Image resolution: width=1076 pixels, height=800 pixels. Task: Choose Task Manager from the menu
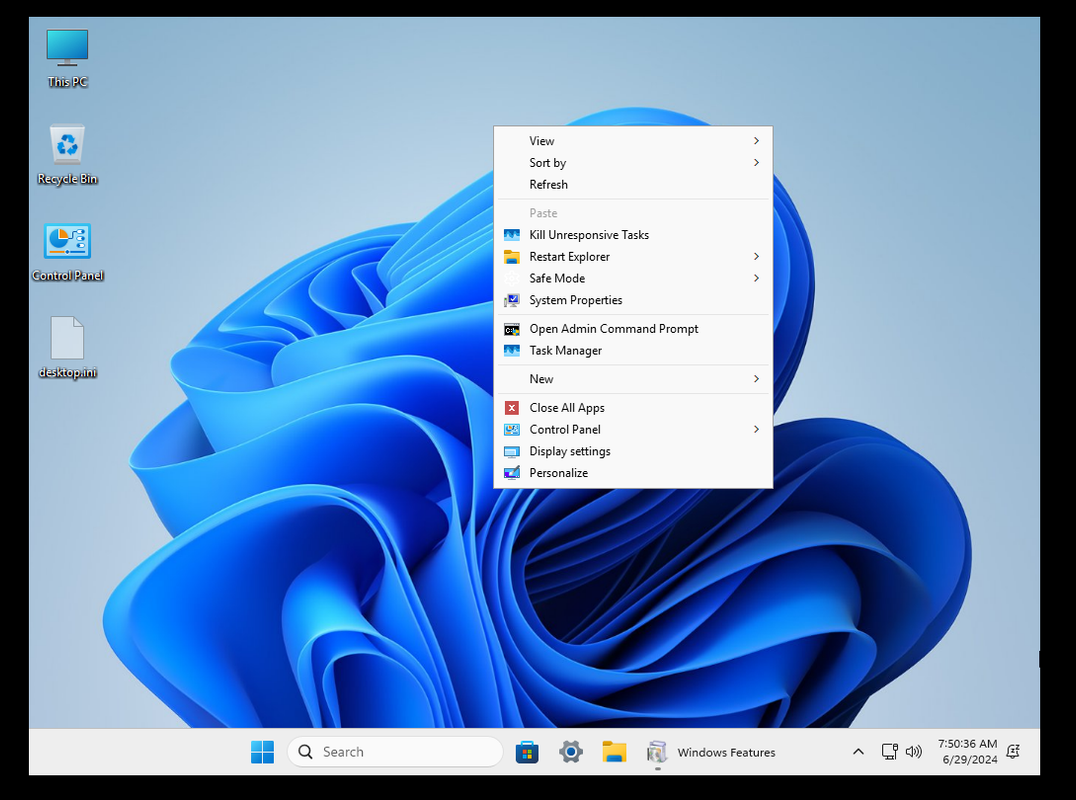pos(633,351)
